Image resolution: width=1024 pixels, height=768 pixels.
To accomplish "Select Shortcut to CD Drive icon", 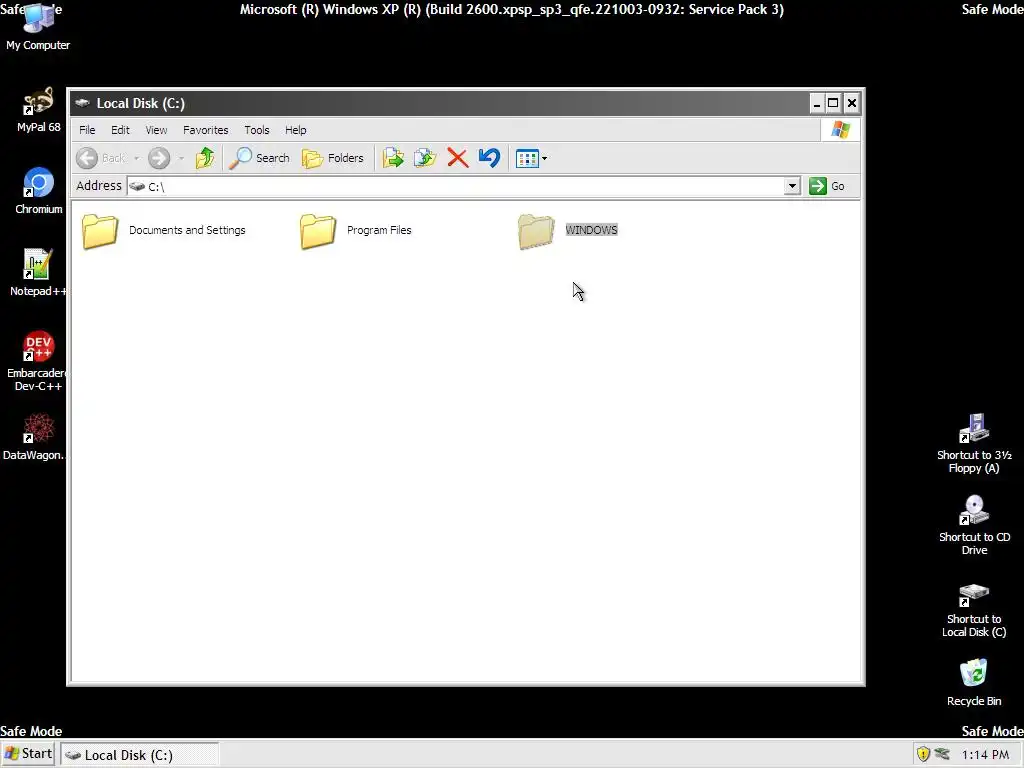I will [x=974, y=525].
